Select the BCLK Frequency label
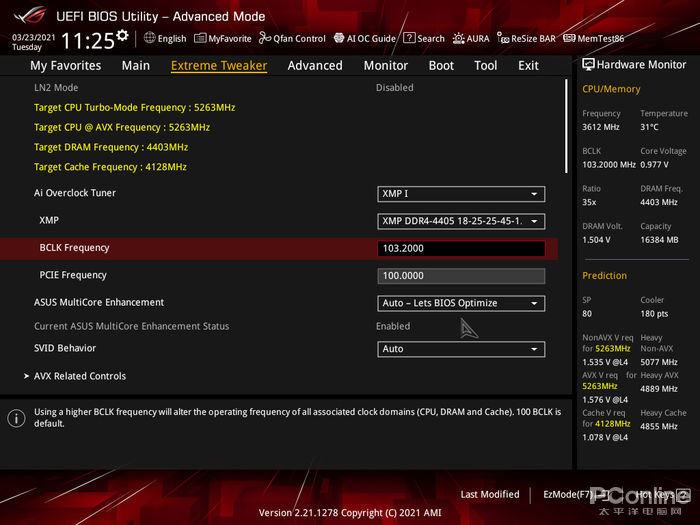Viewport: 700px width, 525px height. point(75,248)
